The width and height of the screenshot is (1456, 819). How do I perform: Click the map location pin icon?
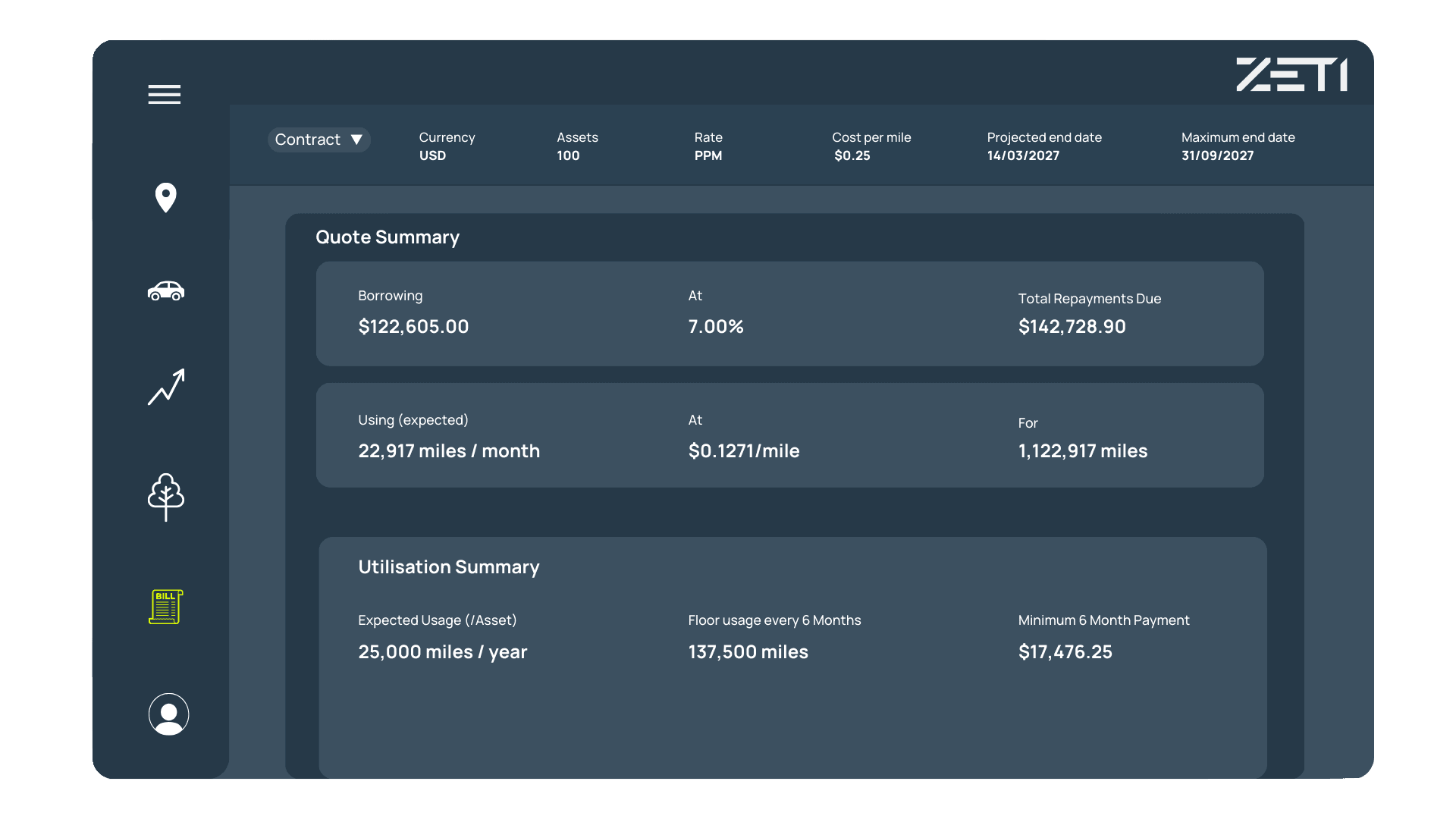165,198
